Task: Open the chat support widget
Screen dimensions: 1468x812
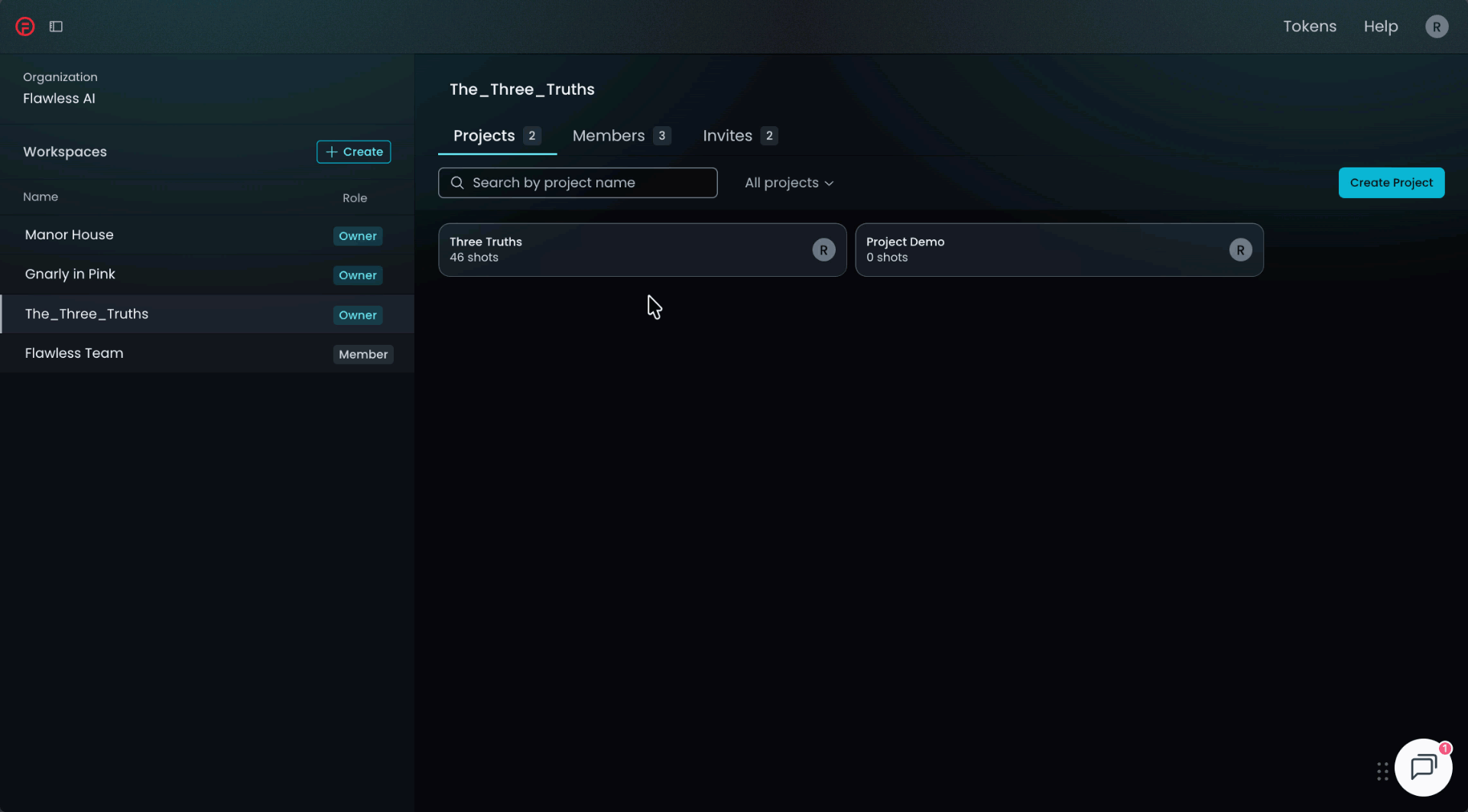Action: coord(1423,767)
